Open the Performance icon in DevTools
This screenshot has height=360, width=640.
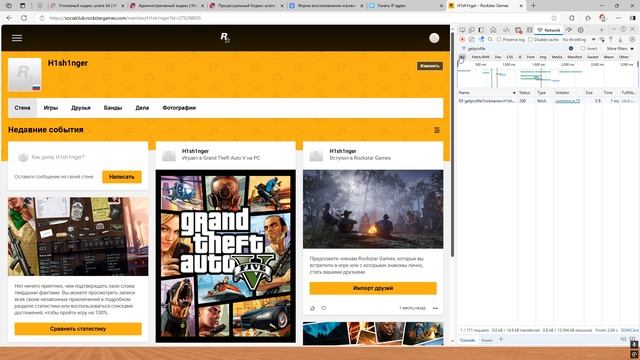[569, 30]
